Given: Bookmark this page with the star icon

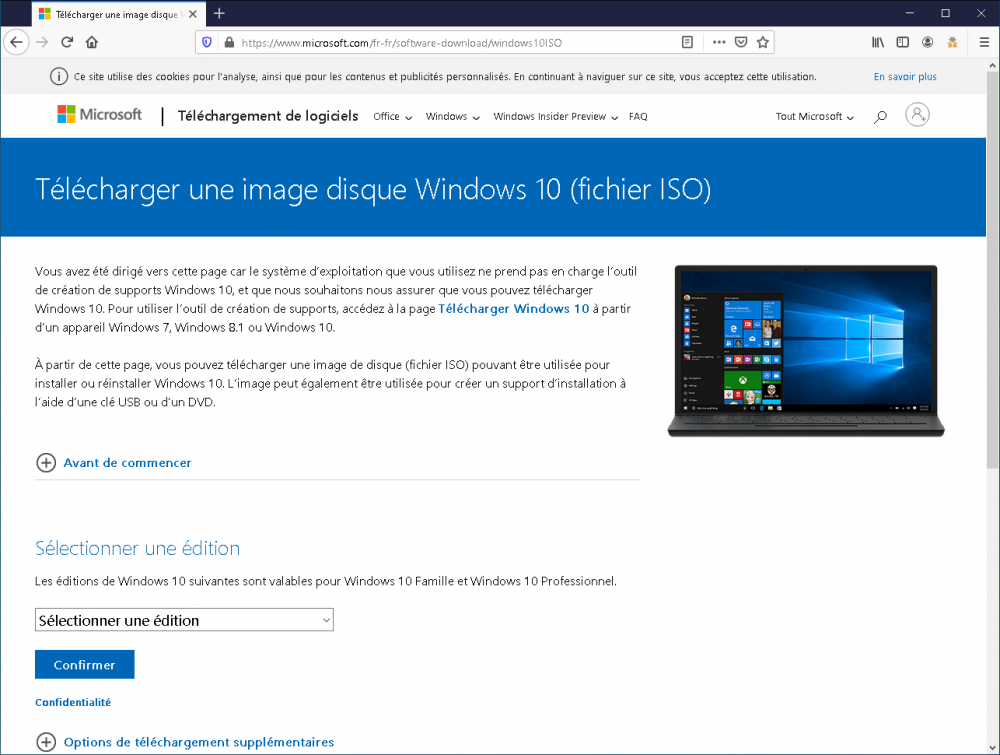Looking at the screenshot, I should [x=763, y=43].
